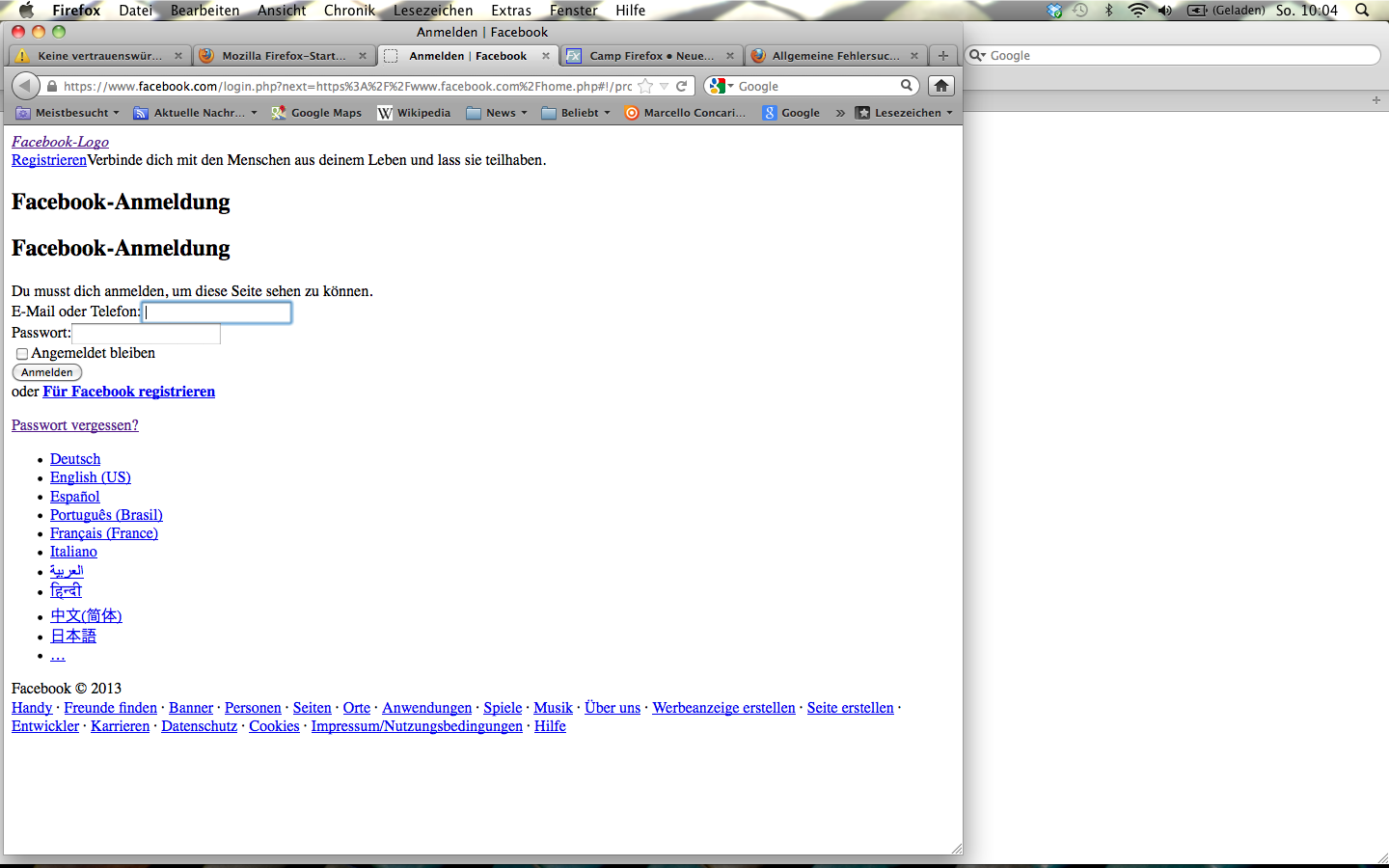
Task: Open the Datenschutz footer link
Action: click(x=200, y=726)
